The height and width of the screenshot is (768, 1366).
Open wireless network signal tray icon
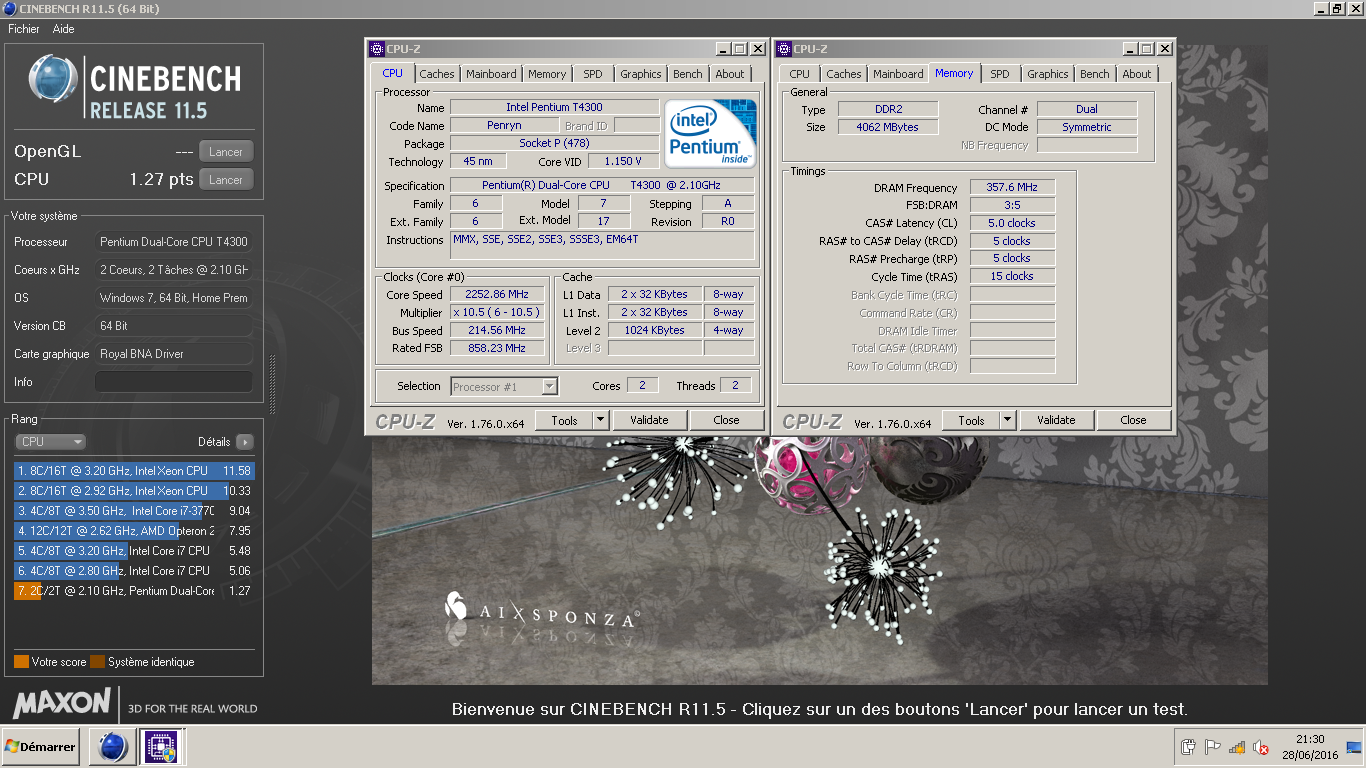[x=1237, y=747]
